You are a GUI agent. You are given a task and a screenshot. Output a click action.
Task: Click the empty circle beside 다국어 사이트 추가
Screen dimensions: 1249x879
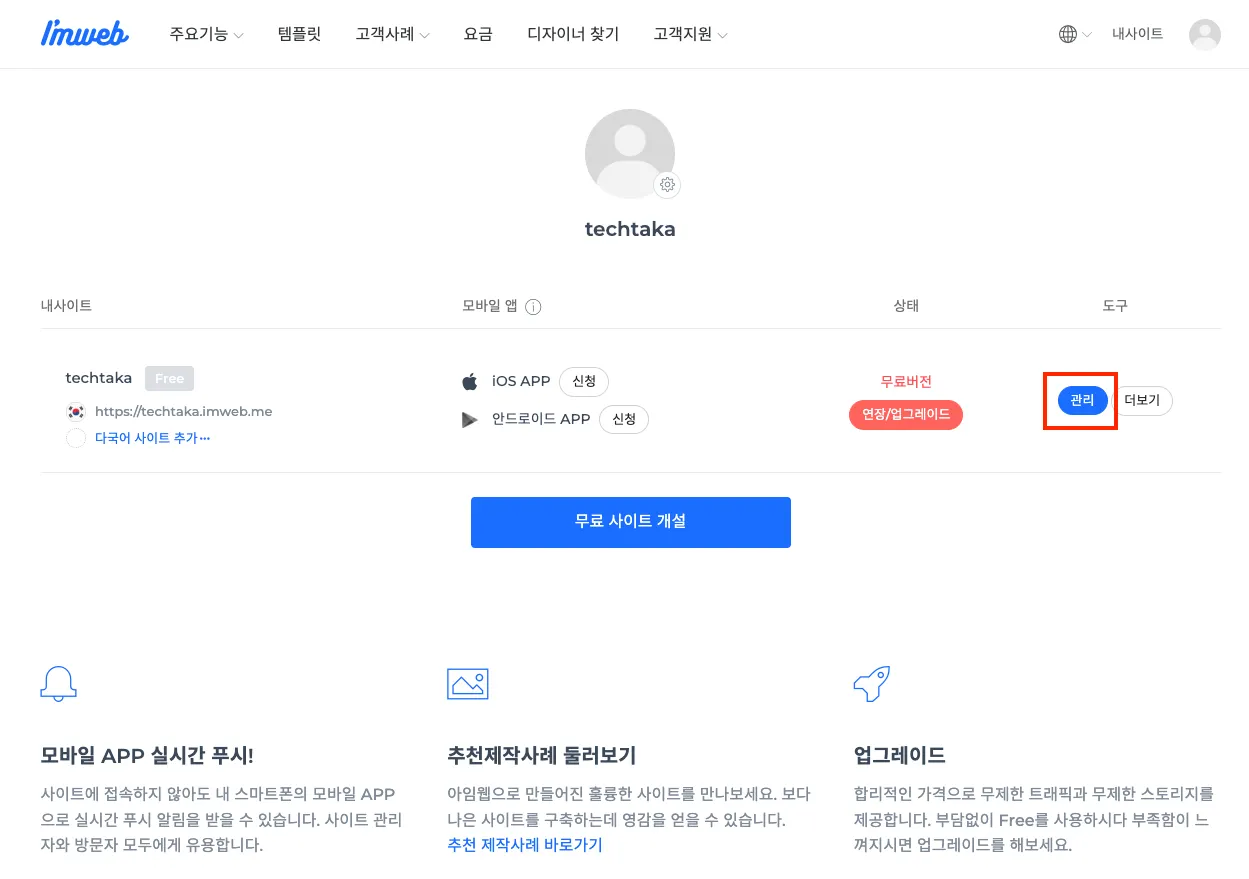tap(76, 438)
